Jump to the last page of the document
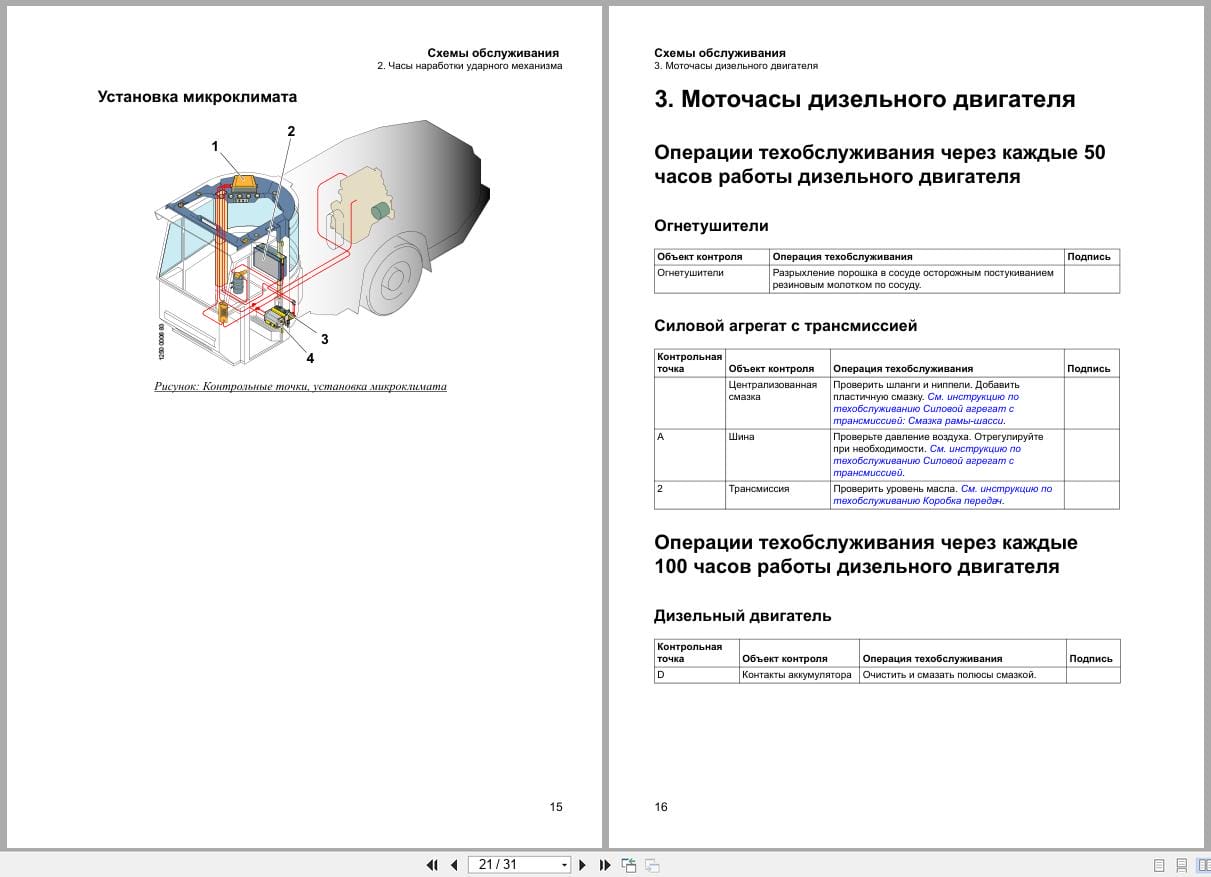 click(x=603, y=864)
